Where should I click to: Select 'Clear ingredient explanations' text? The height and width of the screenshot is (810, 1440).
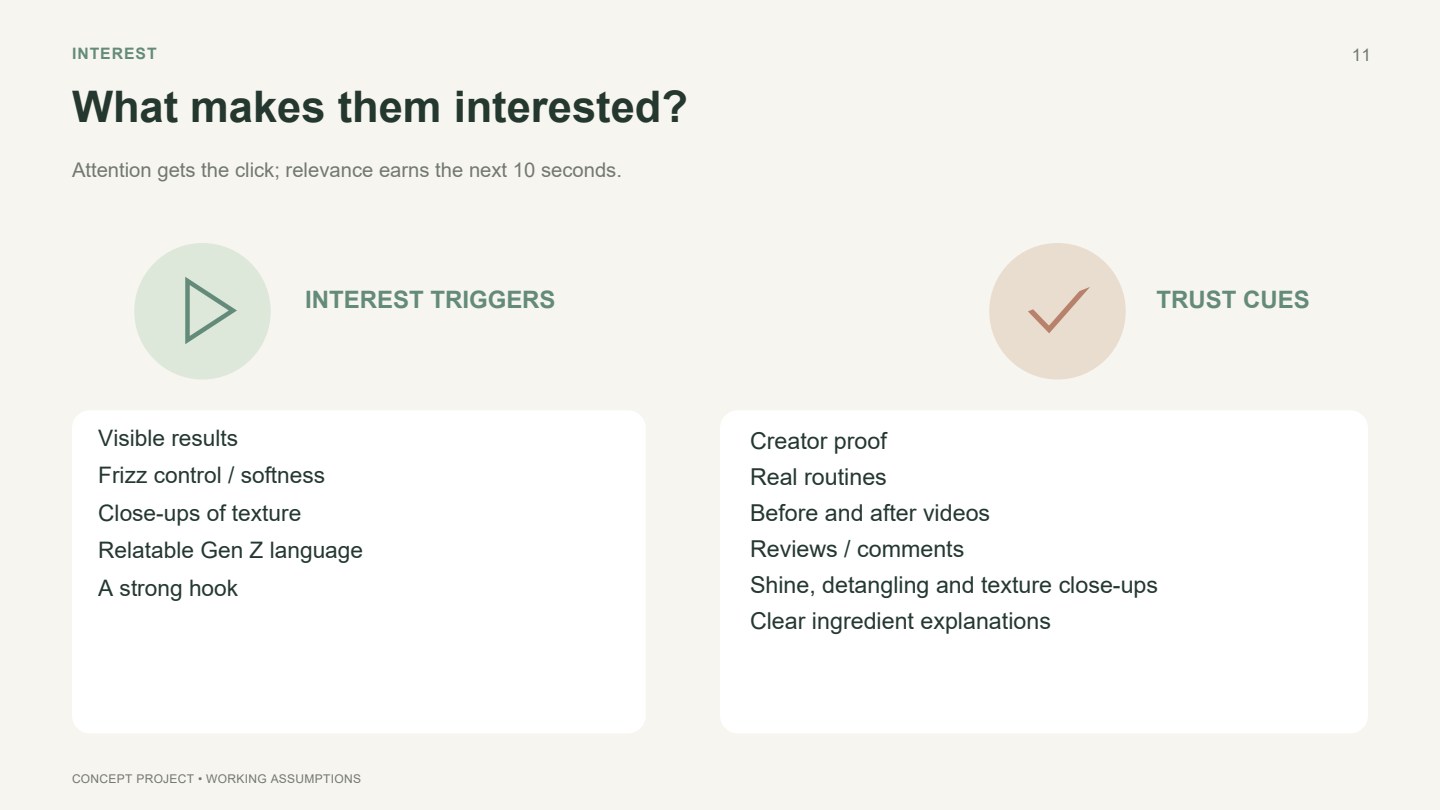click(900, 621)
